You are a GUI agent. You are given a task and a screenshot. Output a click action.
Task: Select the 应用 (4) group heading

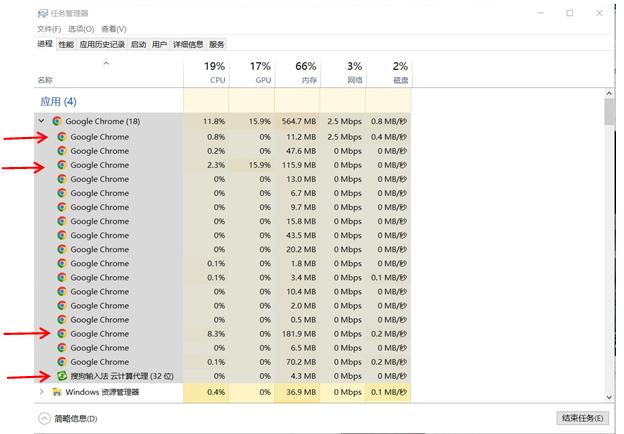(58, 101)
